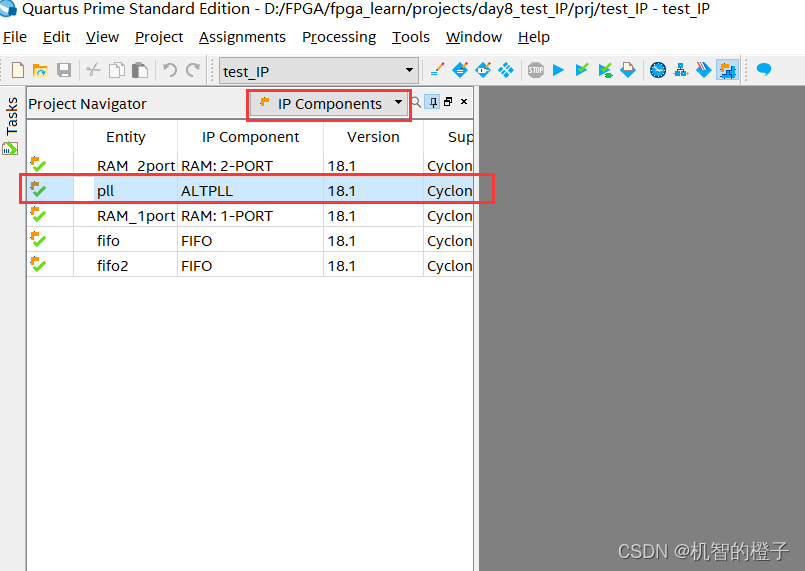805x571 pixels.
Task: Click the status icon of fifo2 row
Action: (x=38, y=264)
